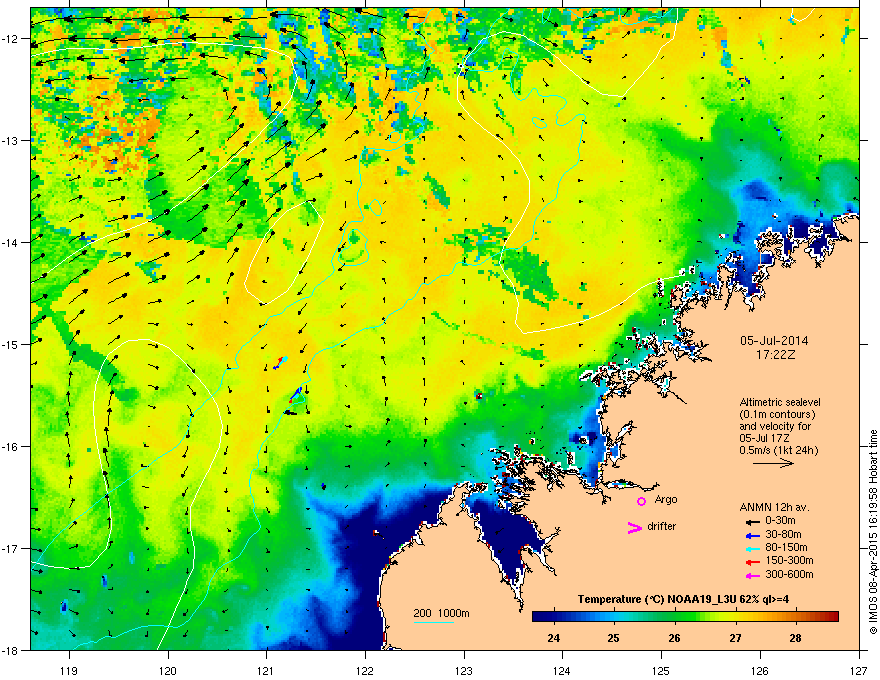Click the '300-600m' depth label
880x680 pixels.
(x=790, y=575)
